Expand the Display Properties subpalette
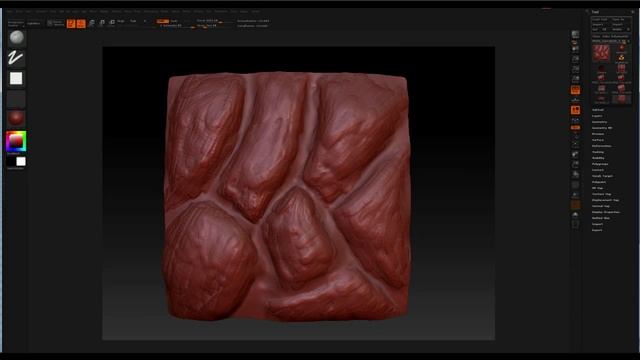640x360 pixels. [606, 212]
